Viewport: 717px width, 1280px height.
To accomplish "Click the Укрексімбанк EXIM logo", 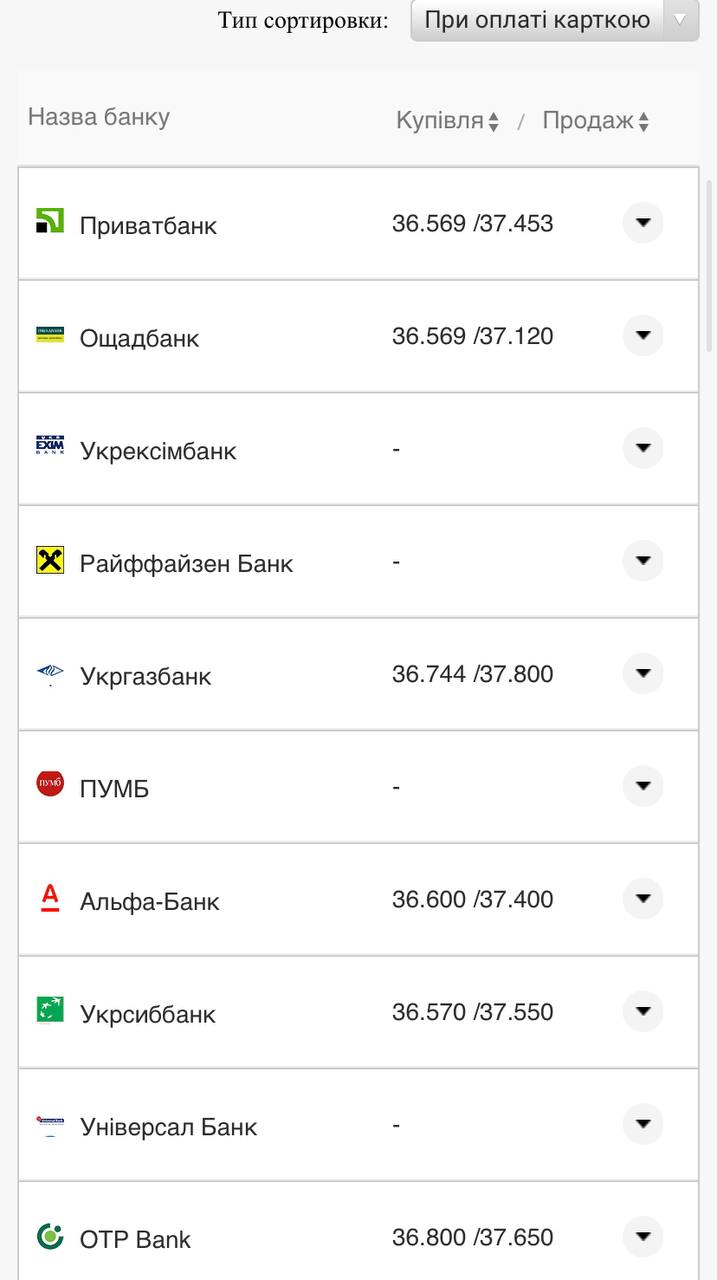I will coord(50,446).
